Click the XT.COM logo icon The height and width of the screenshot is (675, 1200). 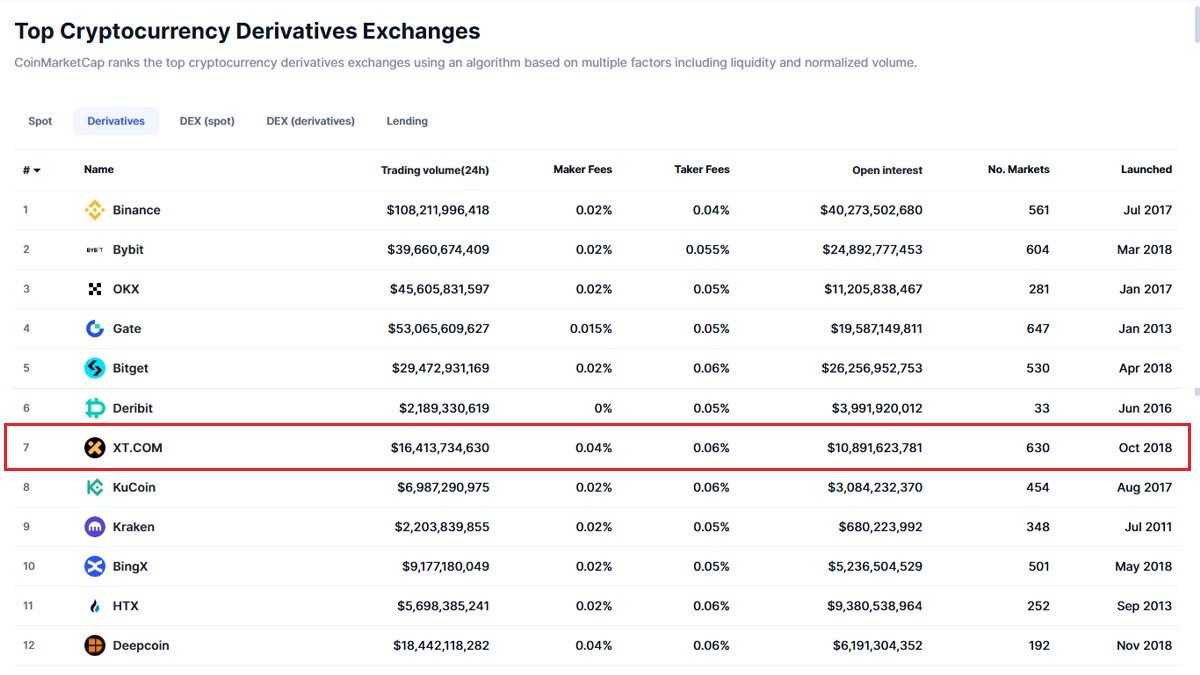(94, 448)
